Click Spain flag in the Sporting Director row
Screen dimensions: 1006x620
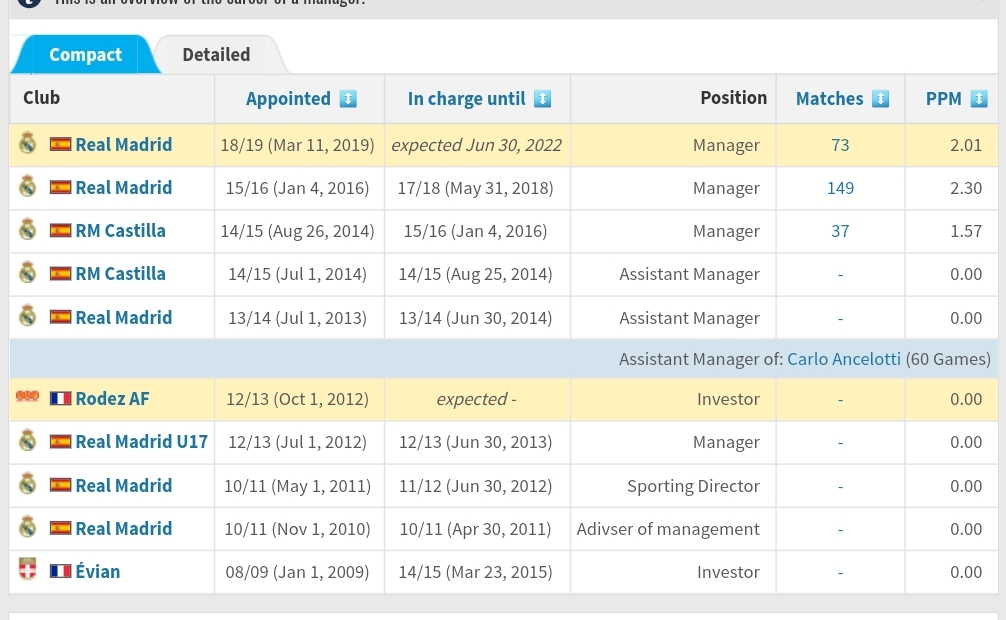coord(60,485)
